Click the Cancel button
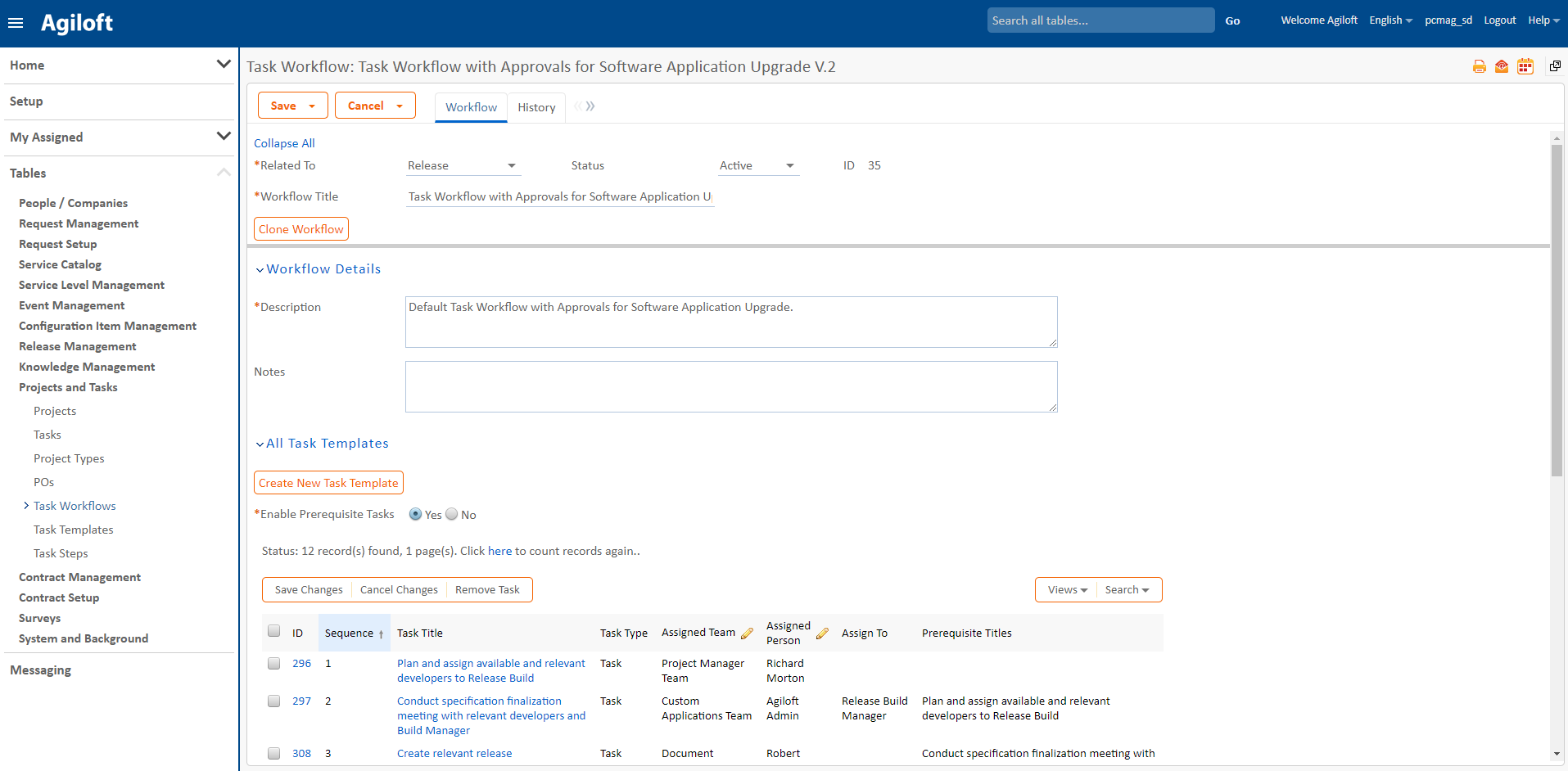This screenshot has height=771, width=1568. pos(365,106)
